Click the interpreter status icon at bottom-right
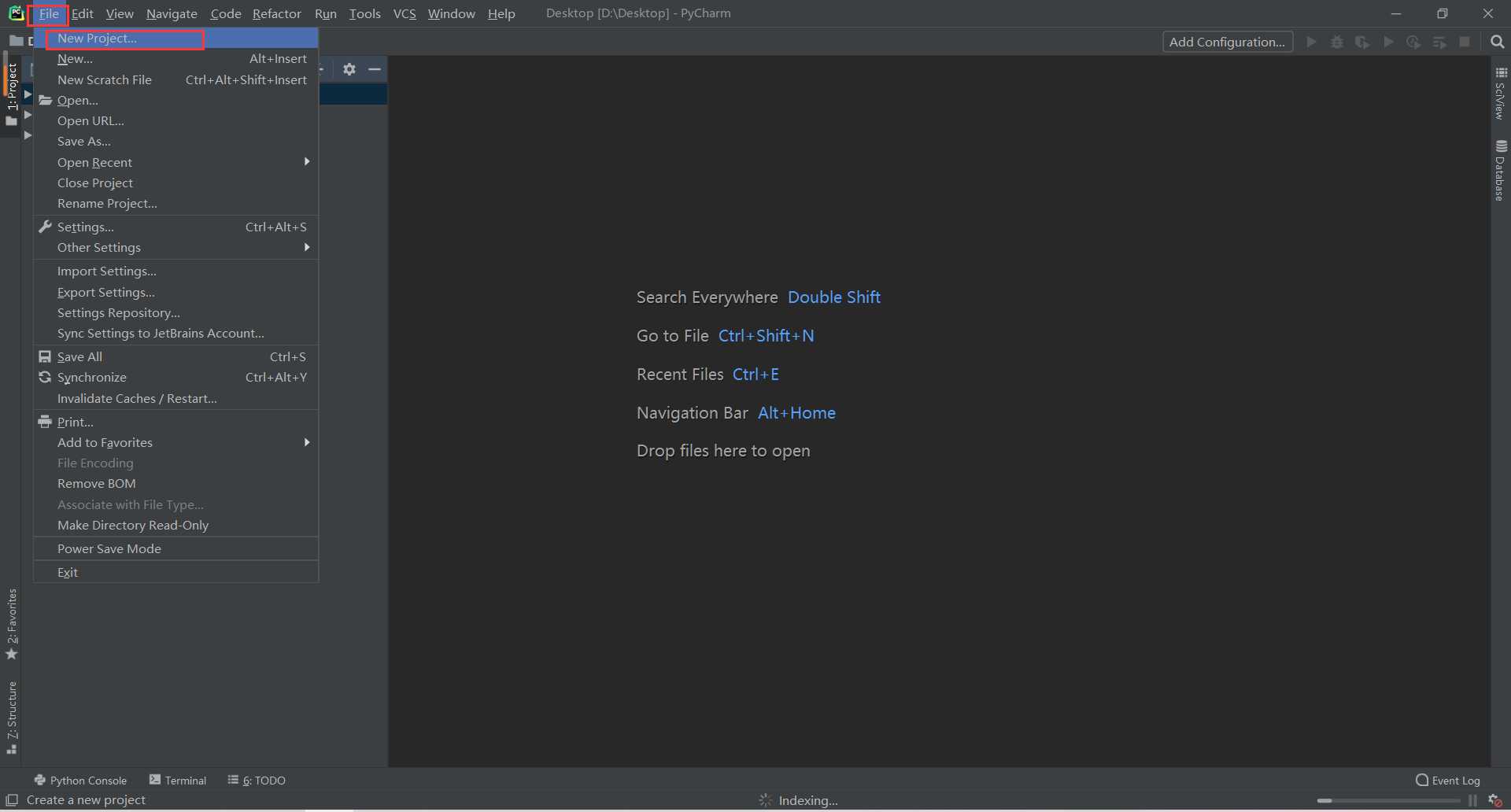 [x=1496, y=801]
